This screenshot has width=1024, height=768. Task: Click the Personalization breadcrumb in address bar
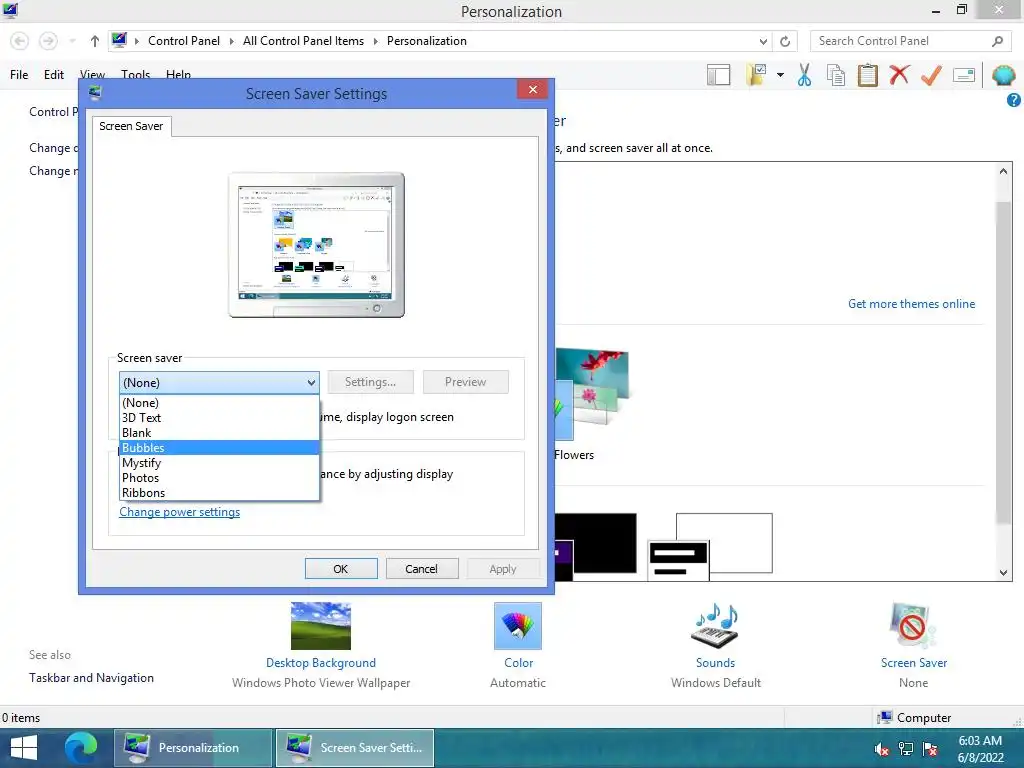pos(426,41)
